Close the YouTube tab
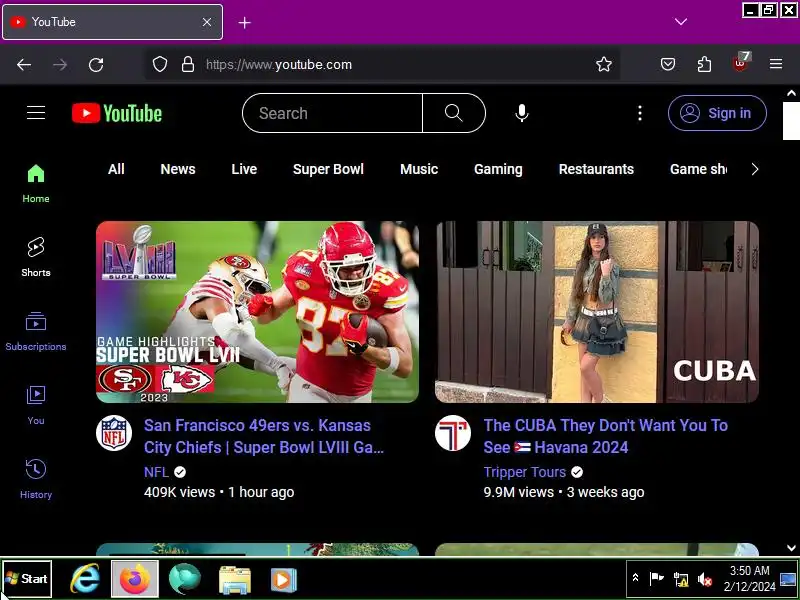Viewport: 800px width, 600px height. [x=207, y=22]
